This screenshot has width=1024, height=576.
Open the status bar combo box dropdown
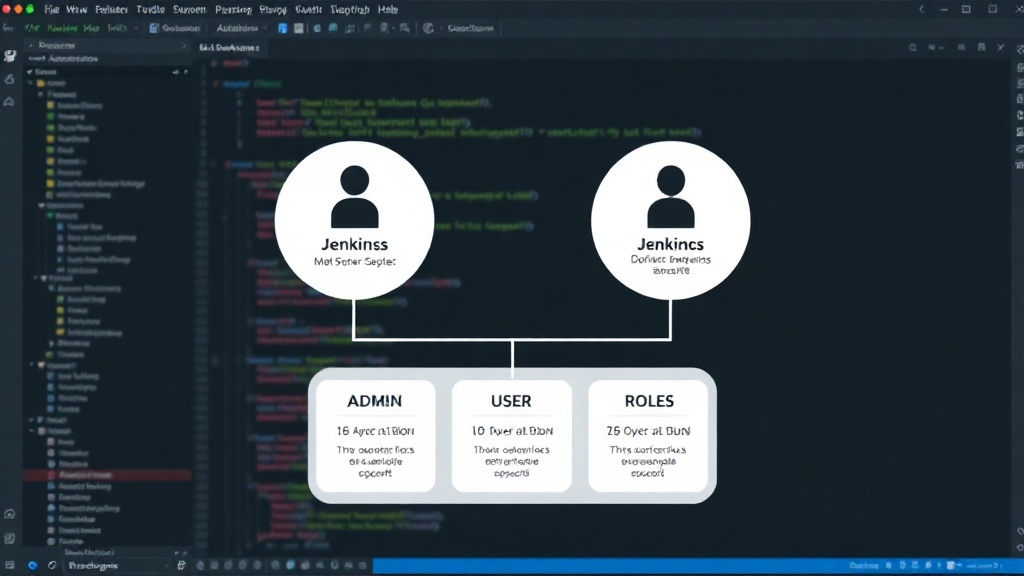point(118,566)
